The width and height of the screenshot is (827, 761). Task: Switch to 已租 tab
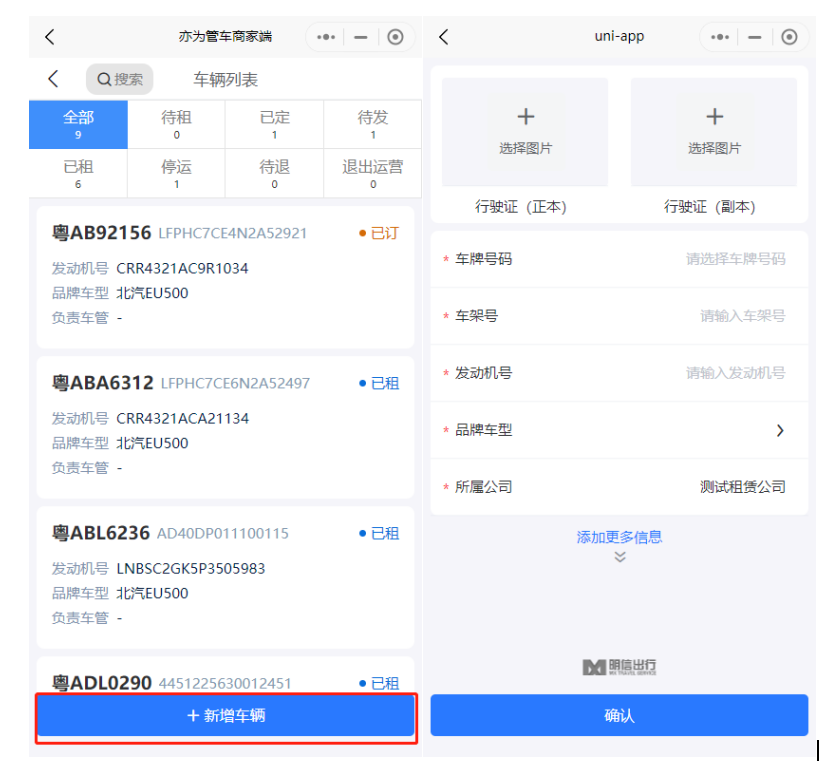(x=78, y=174)
